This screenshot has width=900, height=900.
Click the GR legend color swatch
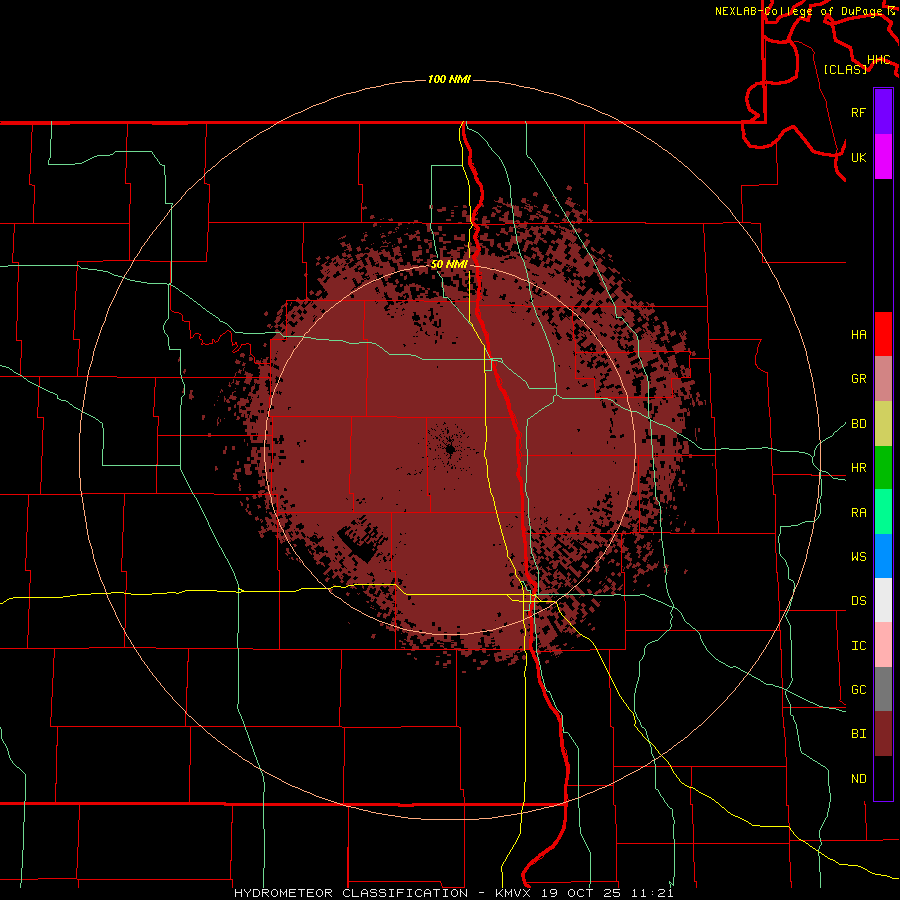click(883, 379)
